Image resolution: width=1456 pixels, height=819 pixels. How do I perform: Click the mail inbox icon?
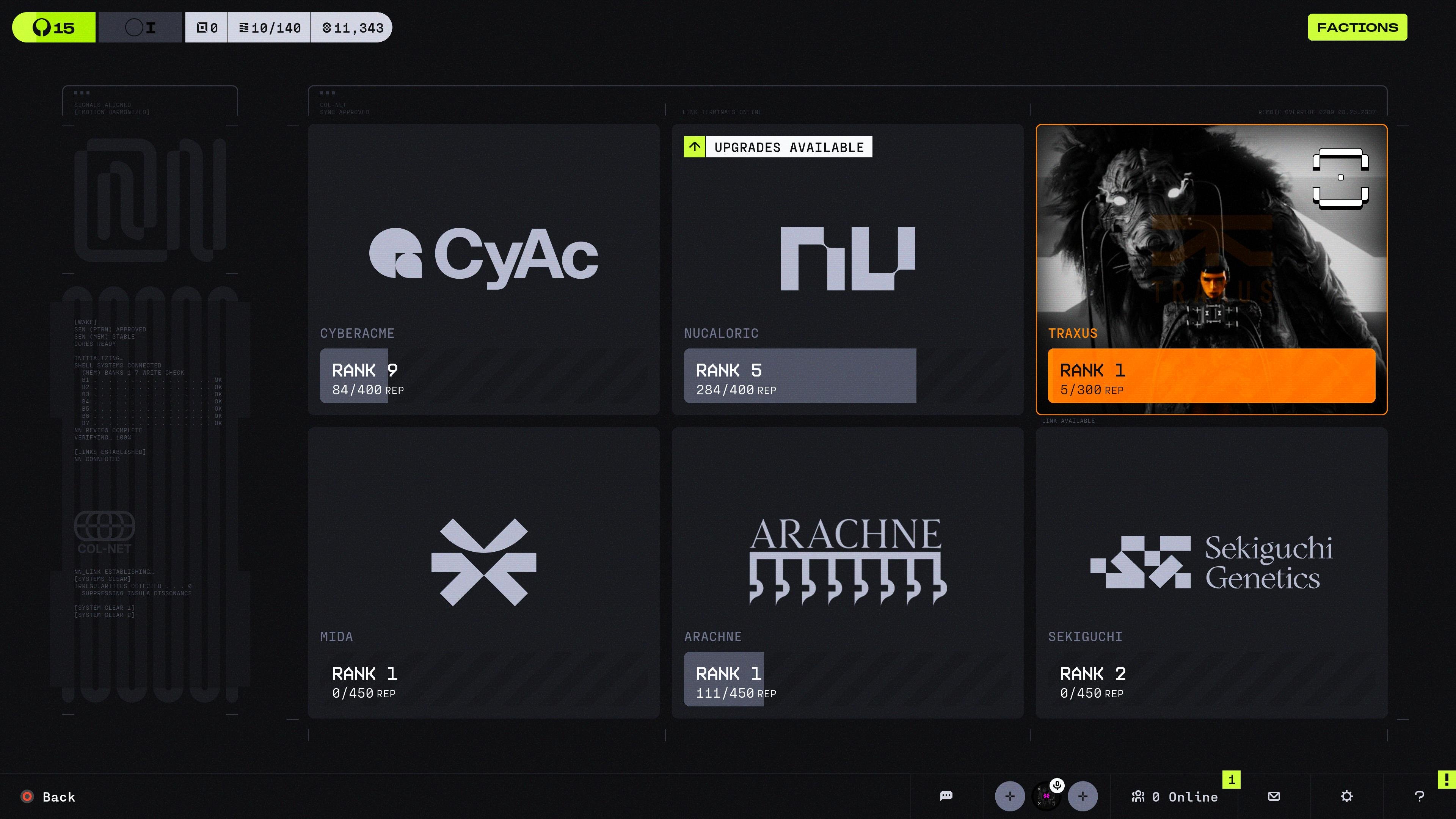point(1274,796)
